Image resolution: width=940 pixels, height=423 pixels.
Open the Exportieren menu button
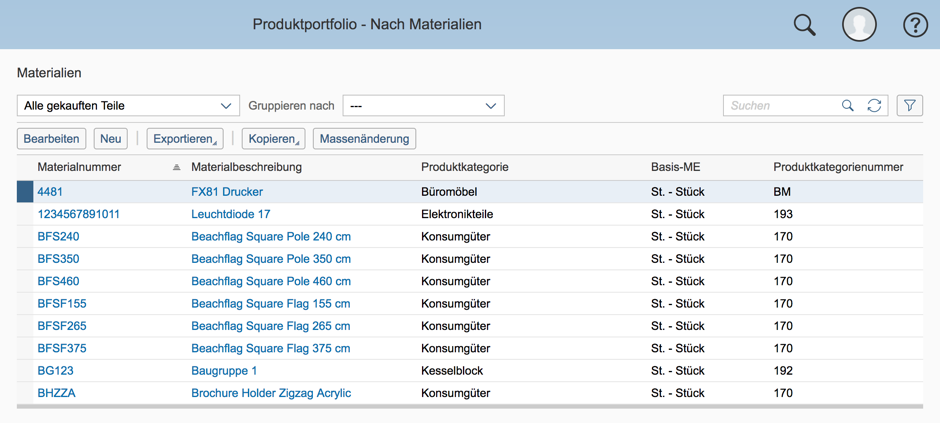(185, 139)
